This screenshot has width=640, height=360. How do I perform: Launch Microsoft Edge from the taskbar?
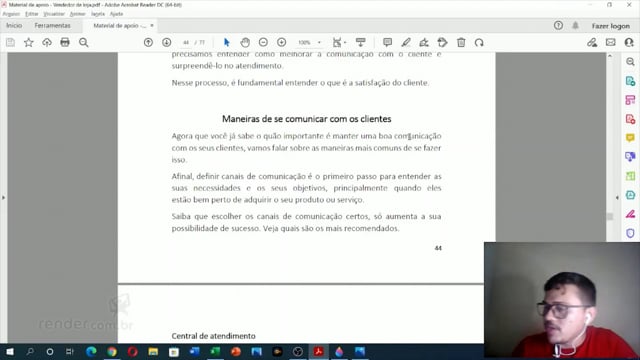91,351
